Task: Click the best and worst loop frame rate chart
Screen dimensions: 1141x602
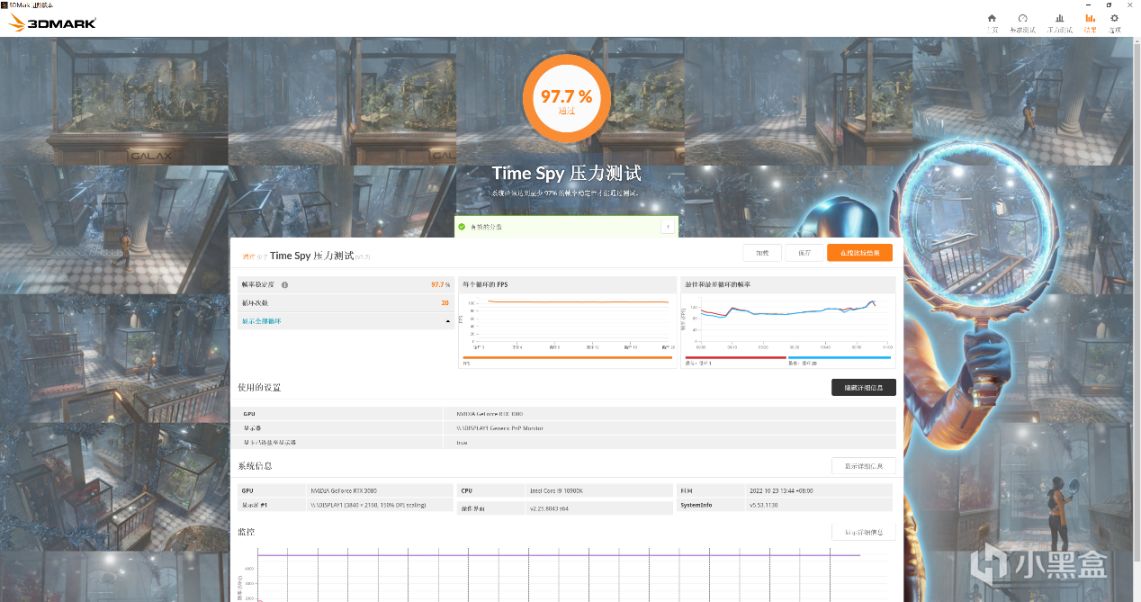Action: click(x=788, y=324)
